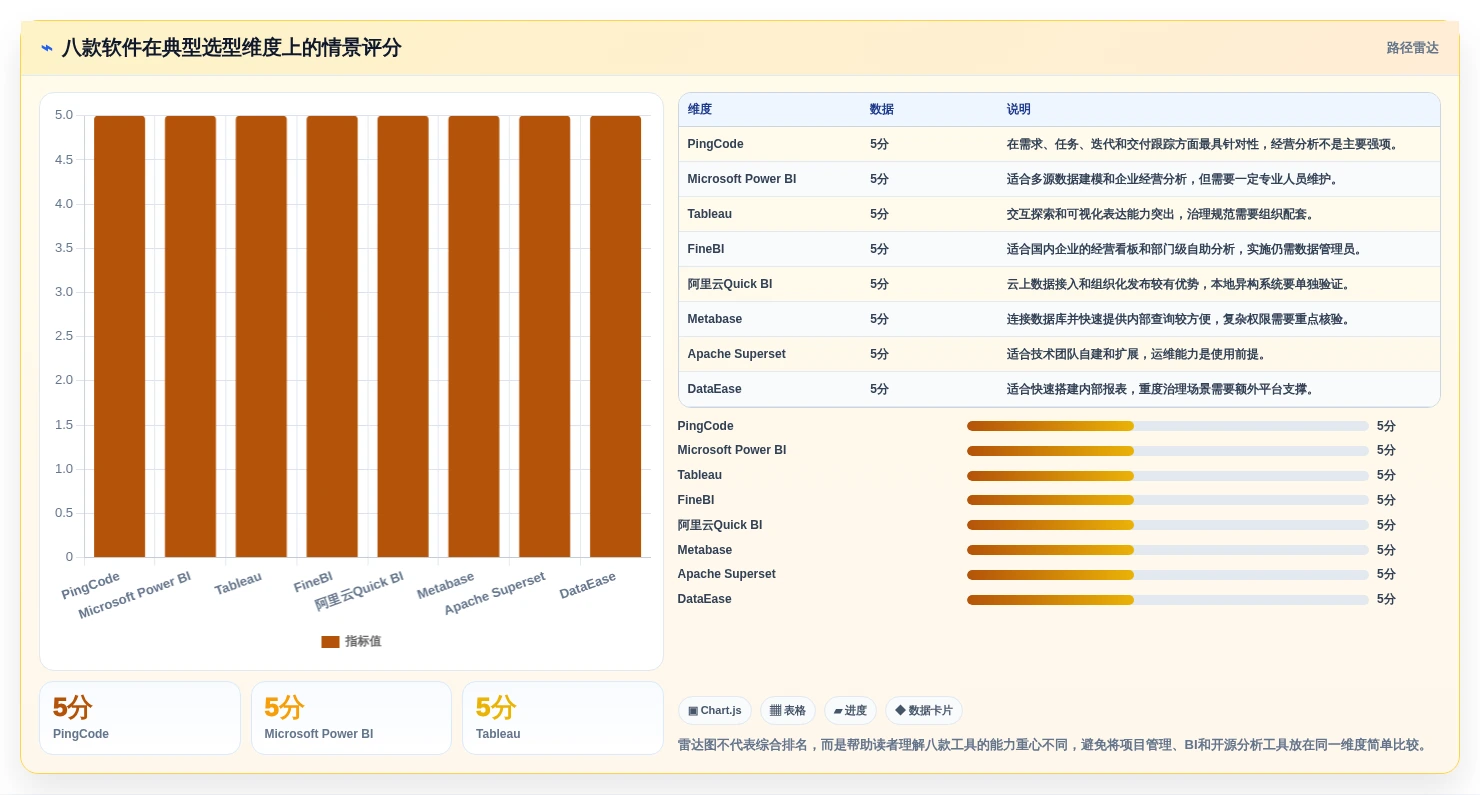Click the 阿里云Quick BI progress bar
The height and width of the screenshot is (795, 1480).
point(1168,525)
